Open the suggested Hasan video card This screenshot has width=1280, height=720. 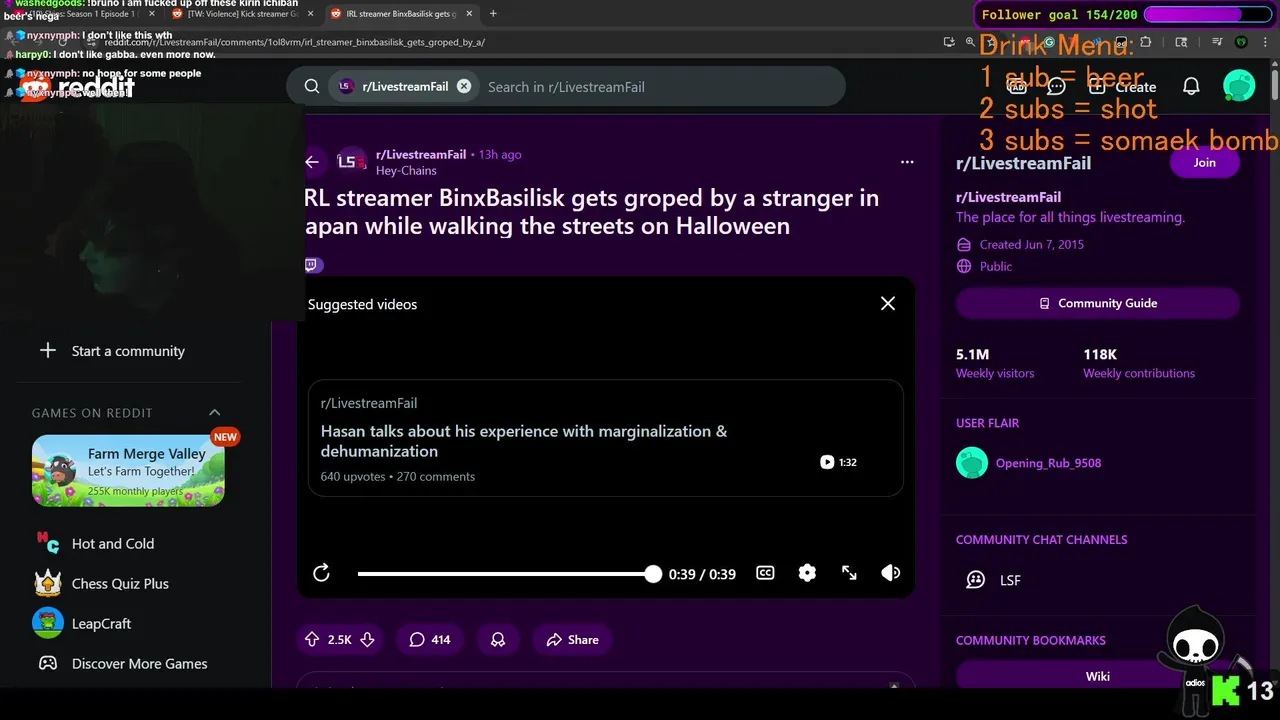606,438
